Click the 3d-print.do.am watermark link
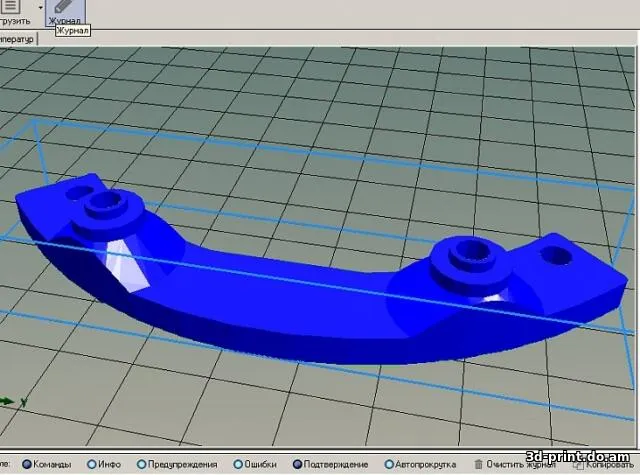The height and width of the screenshot is (475, 640). coord(579,457)
